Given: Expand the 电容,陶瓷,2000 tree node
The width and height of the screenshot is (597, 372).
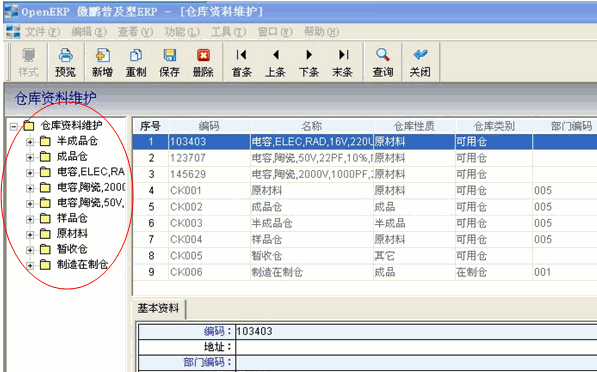Looking at the screenshot, I should [30, 188].
